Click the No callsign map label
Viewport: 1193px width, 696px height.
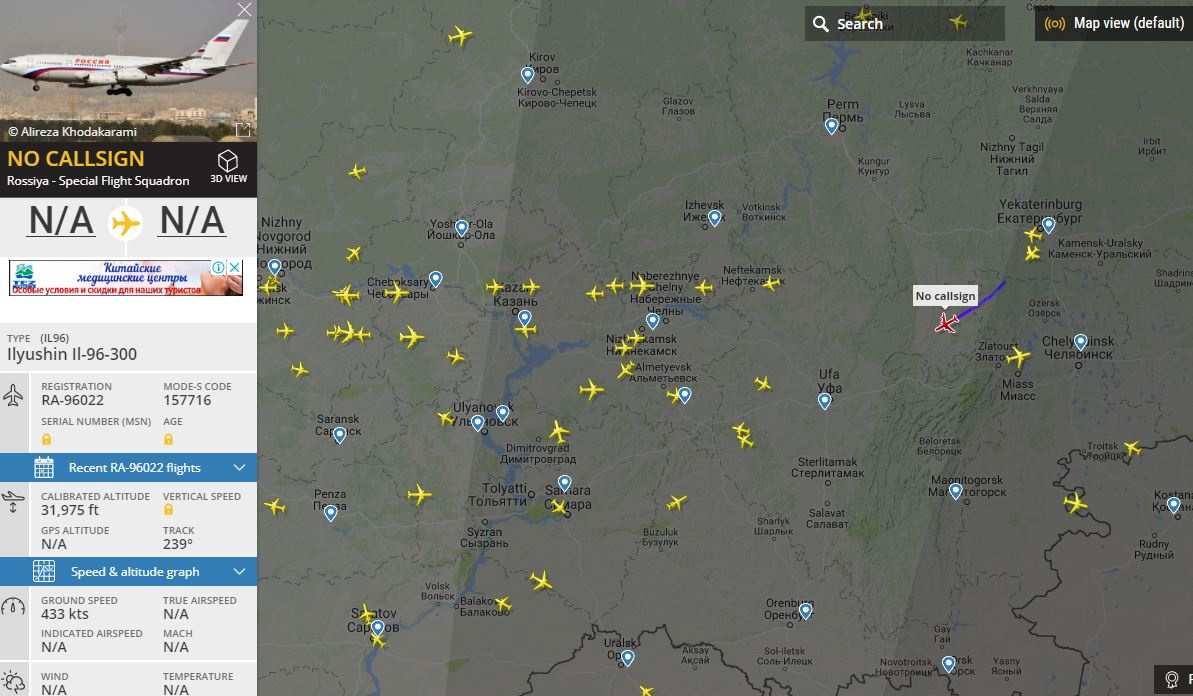945,296
